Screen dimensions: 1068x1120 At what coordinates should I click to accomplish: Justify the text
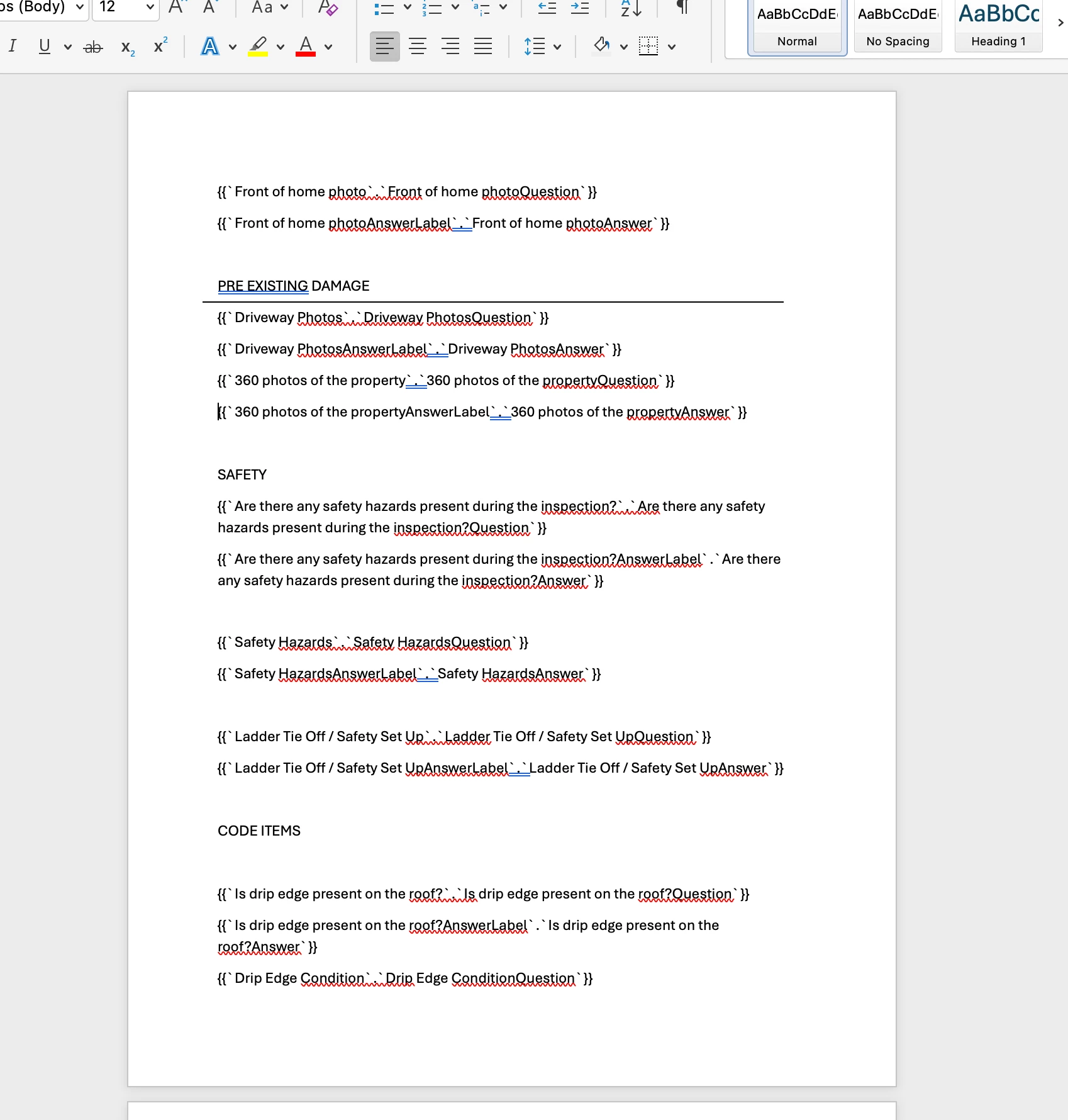coord(483,46)
